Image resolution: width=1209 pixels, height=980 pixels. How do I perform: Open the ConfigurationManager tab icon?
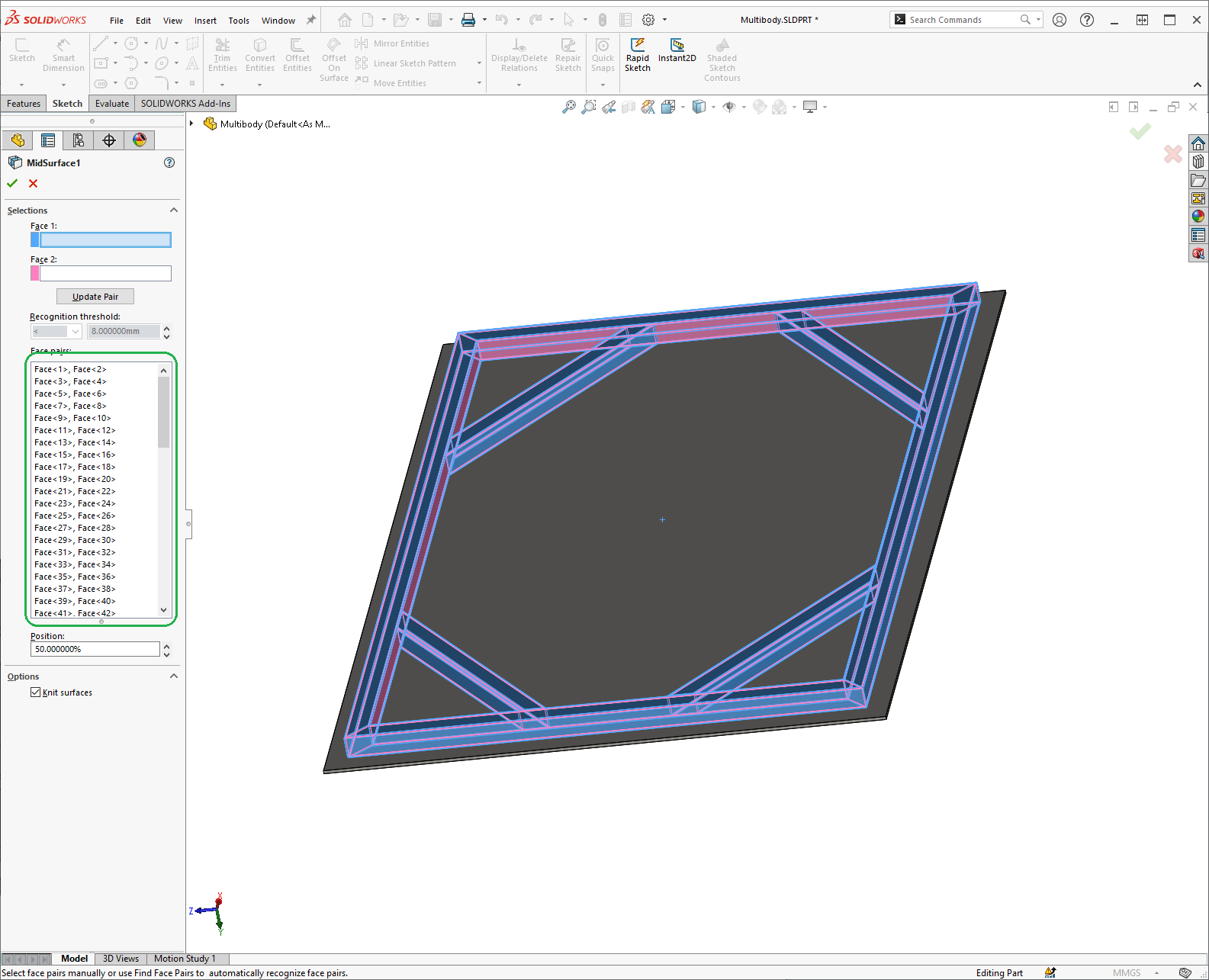(x=79, y=140)
